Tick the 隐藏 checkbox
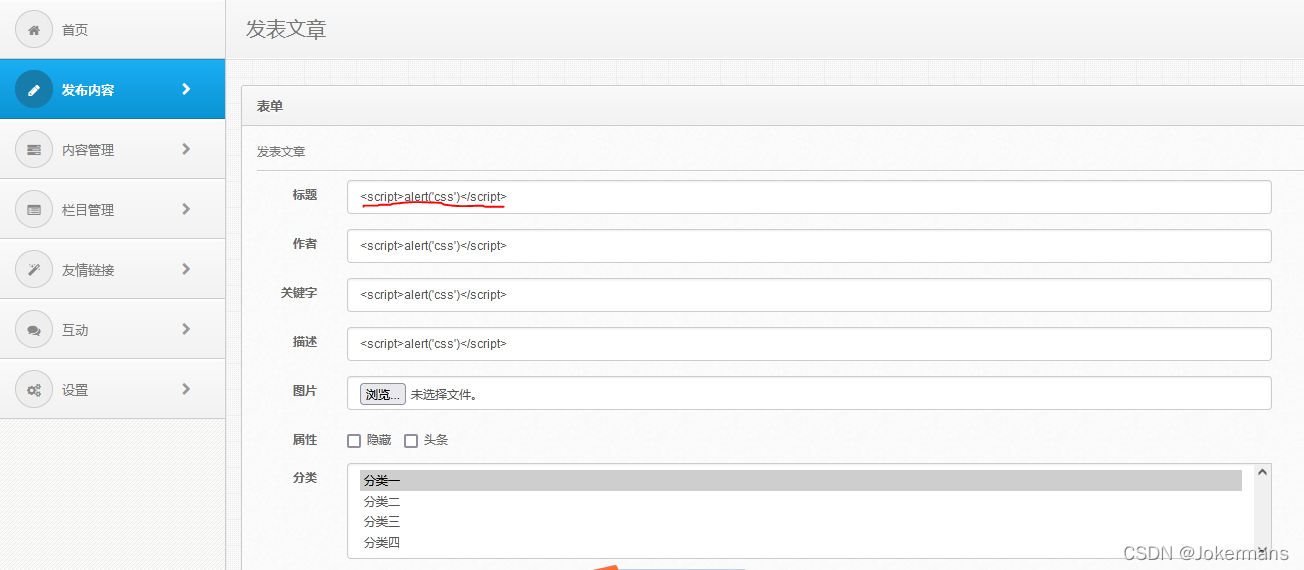 pyautogui.click(x=354, y=441)
